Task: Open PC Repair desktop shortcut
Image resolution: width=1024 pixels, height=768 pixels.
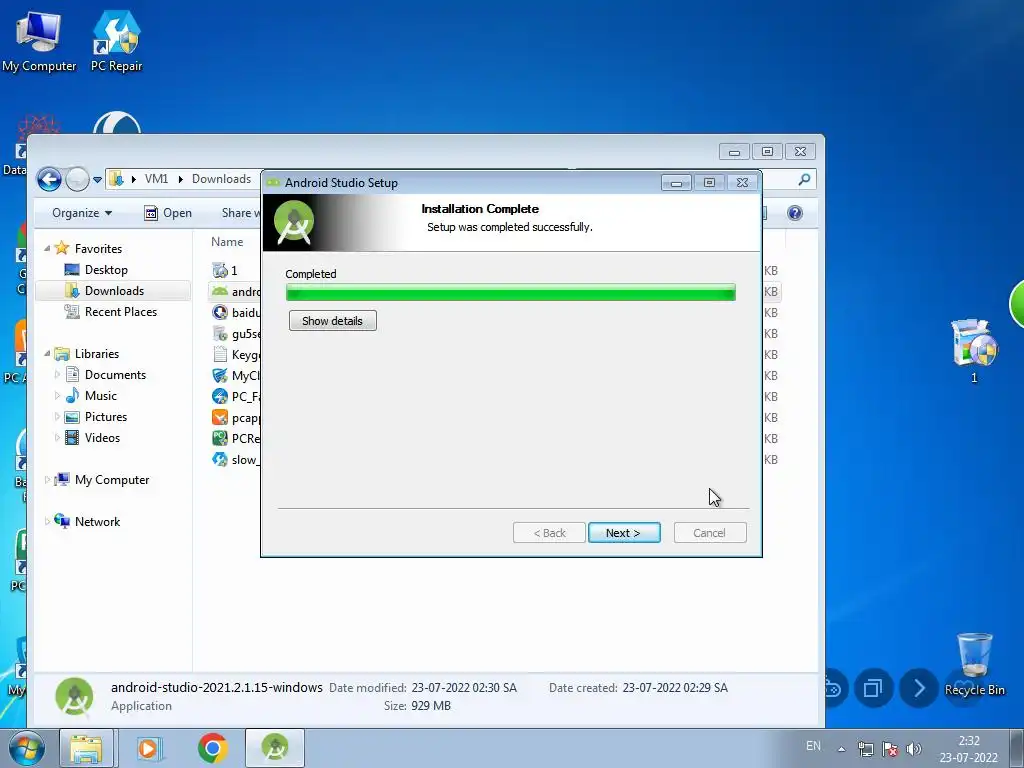Action: point(116,40)
